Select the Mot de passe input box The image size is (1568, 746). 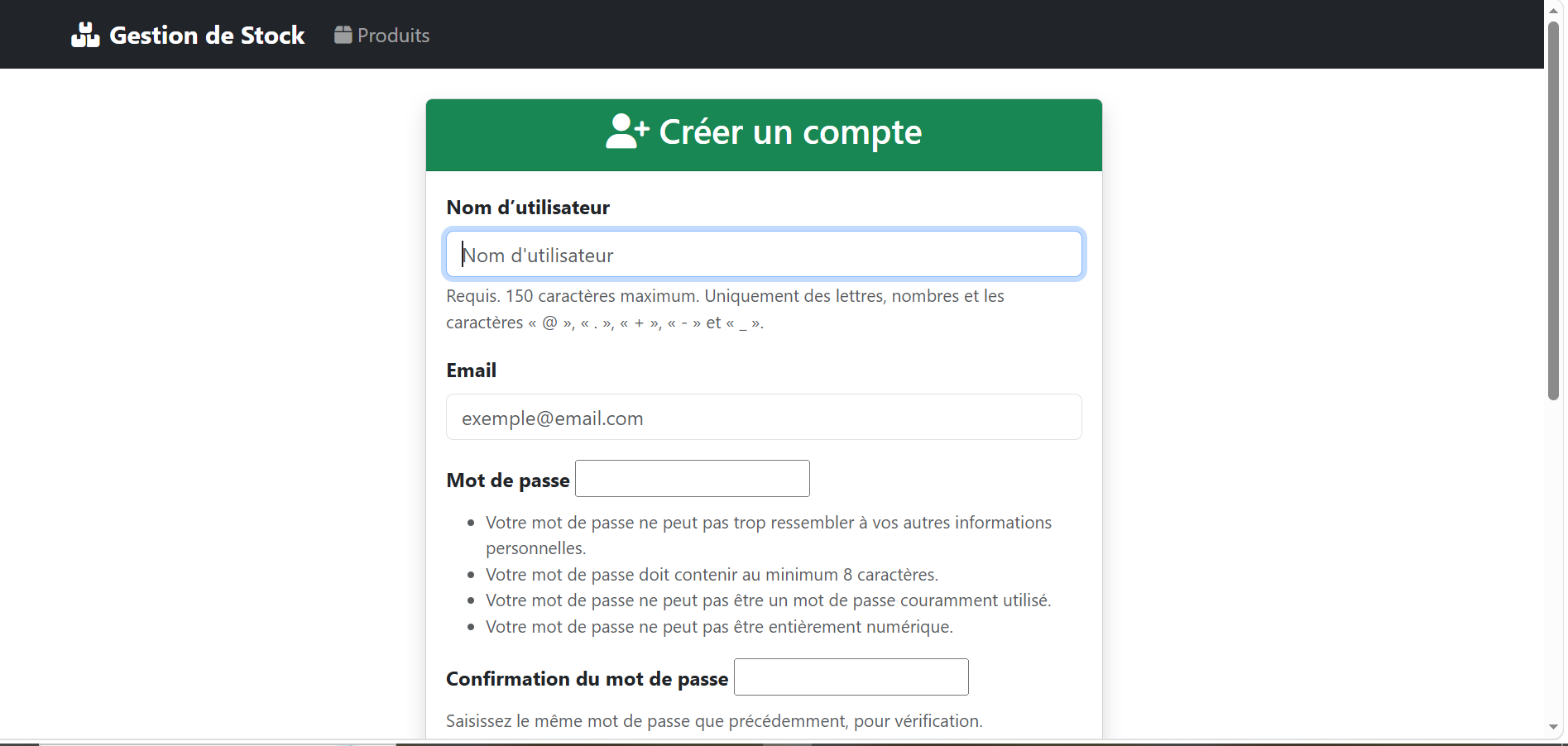point(693,478)
